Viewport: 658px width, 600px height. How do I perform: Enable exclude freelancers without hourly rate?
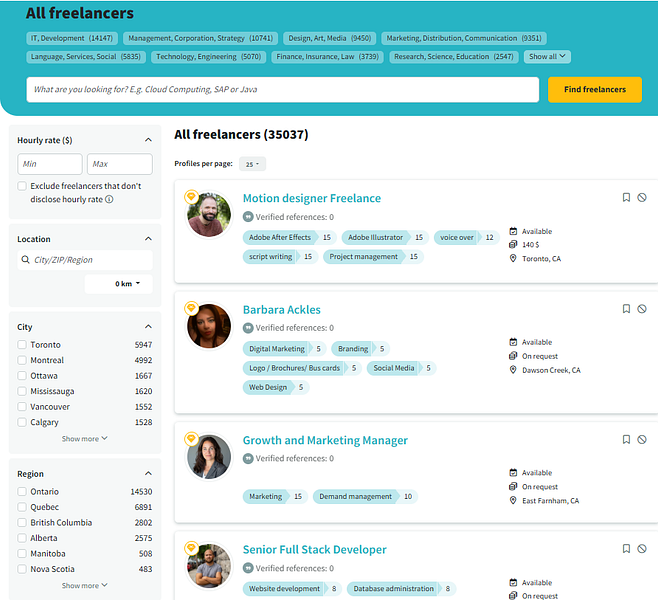[x=22, y=186]
